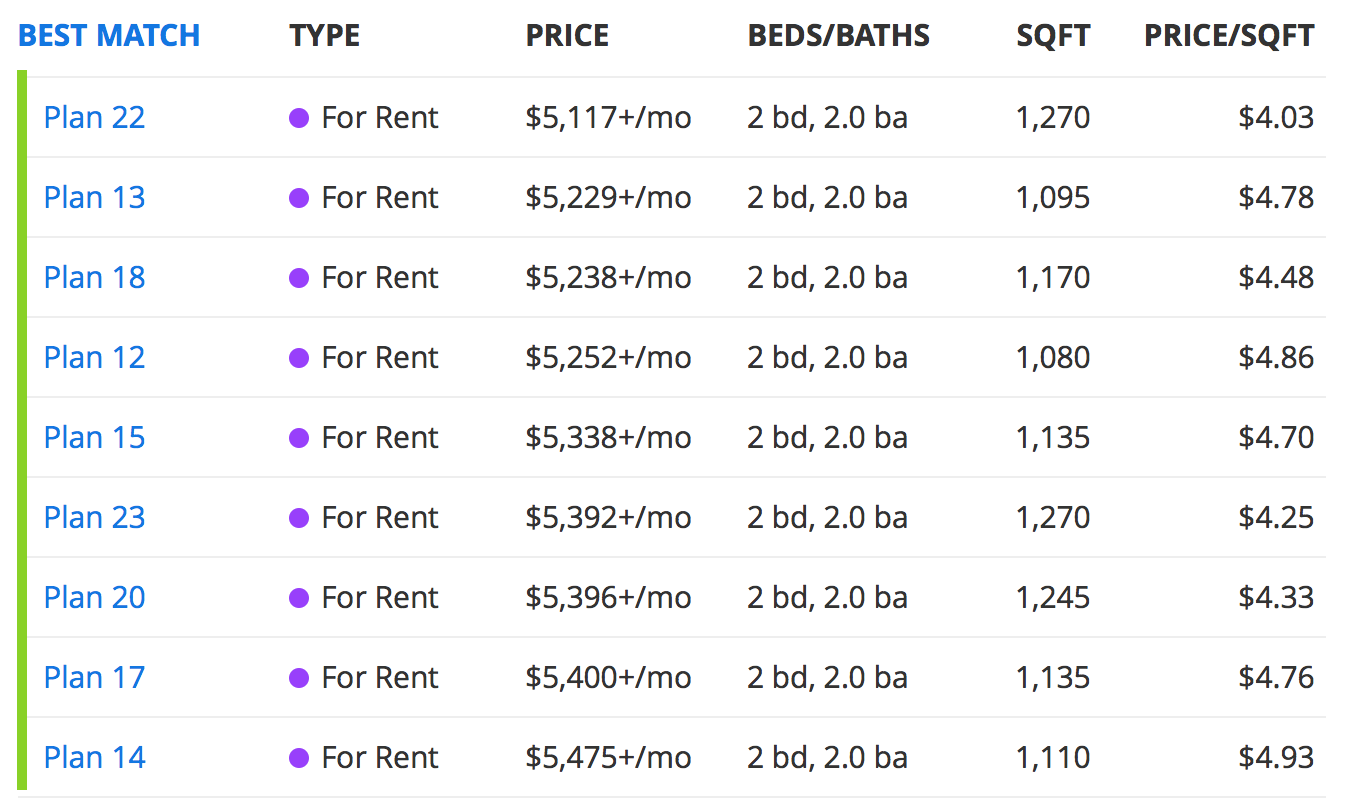Sort by Price/Sqft column header
Screen dimensions: 1354x804
tap(1229, 36)
